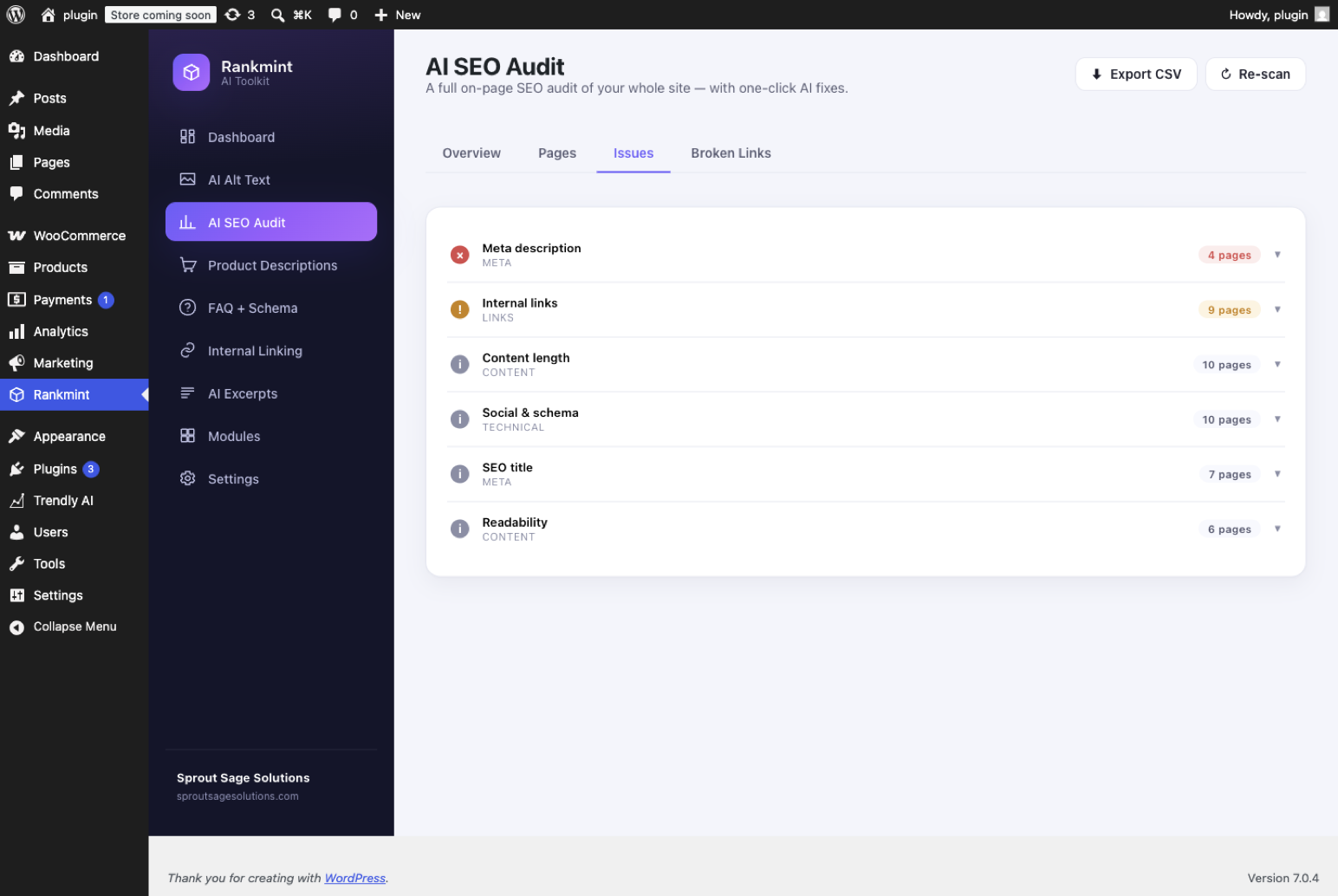This screenshot has height=896, width=1338.
Task: Switch to the Pages tab
Action: [557, 153]
